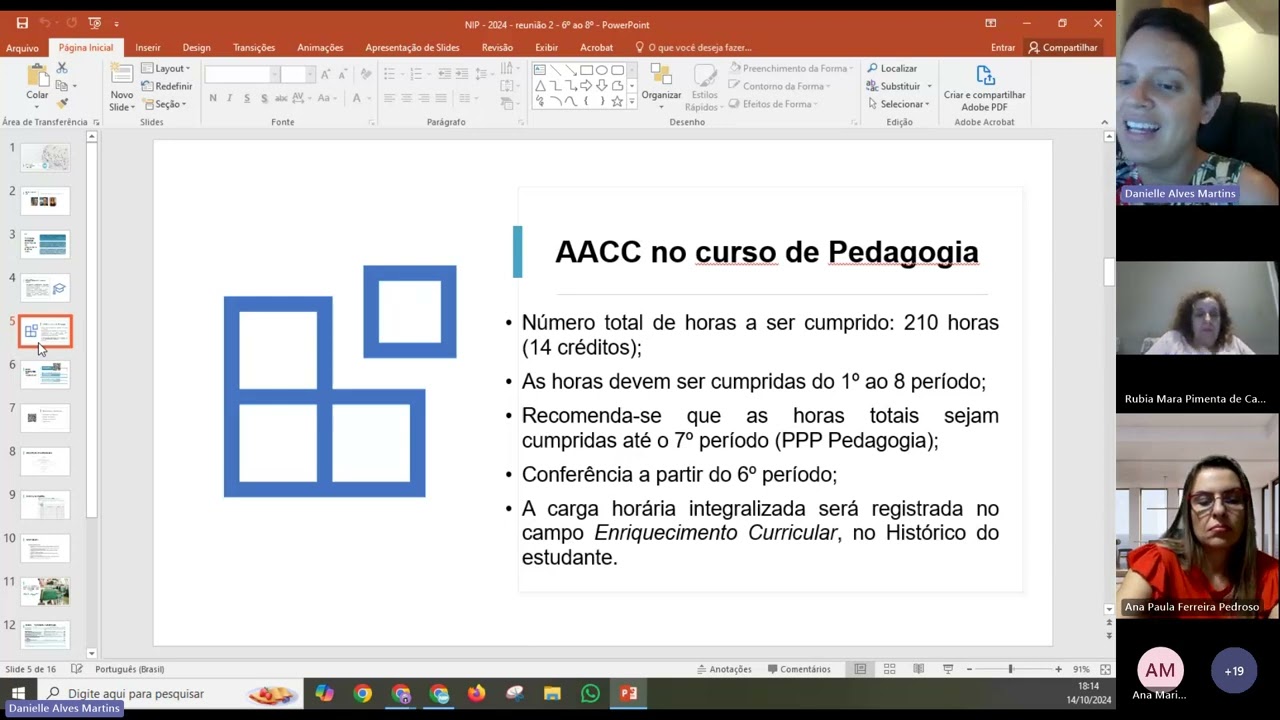This screenshot has width=1280, height=720.
Task: Switch to Reading view icon
Action: (918, 669)
